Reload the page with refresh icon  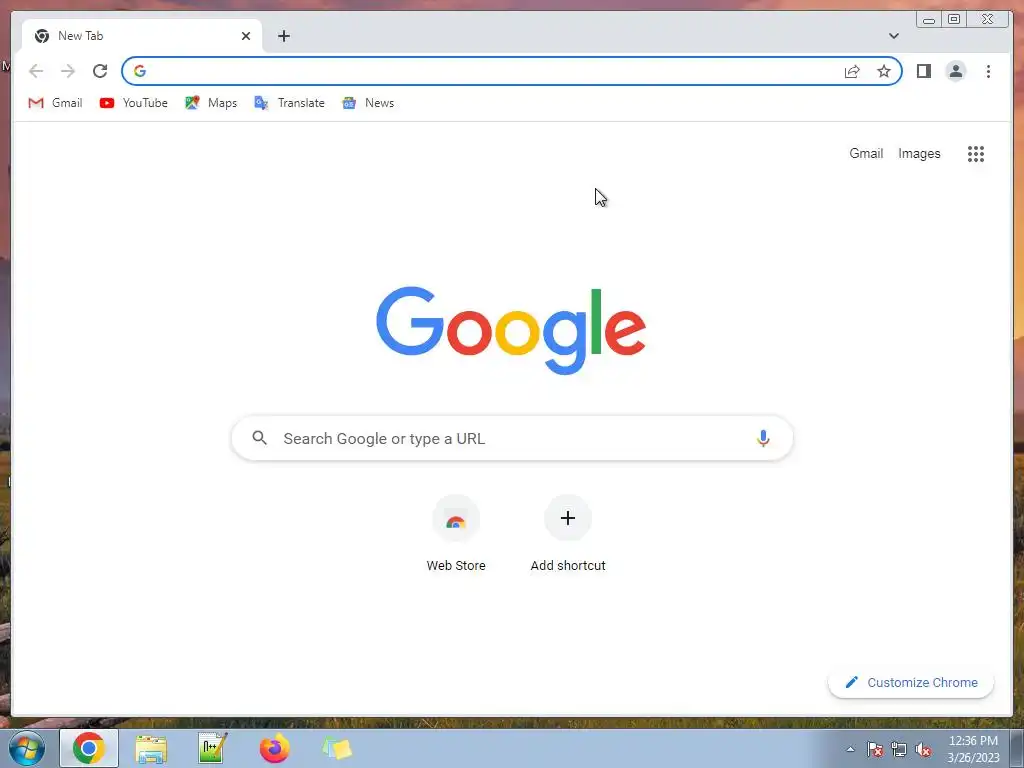[100, 71]
